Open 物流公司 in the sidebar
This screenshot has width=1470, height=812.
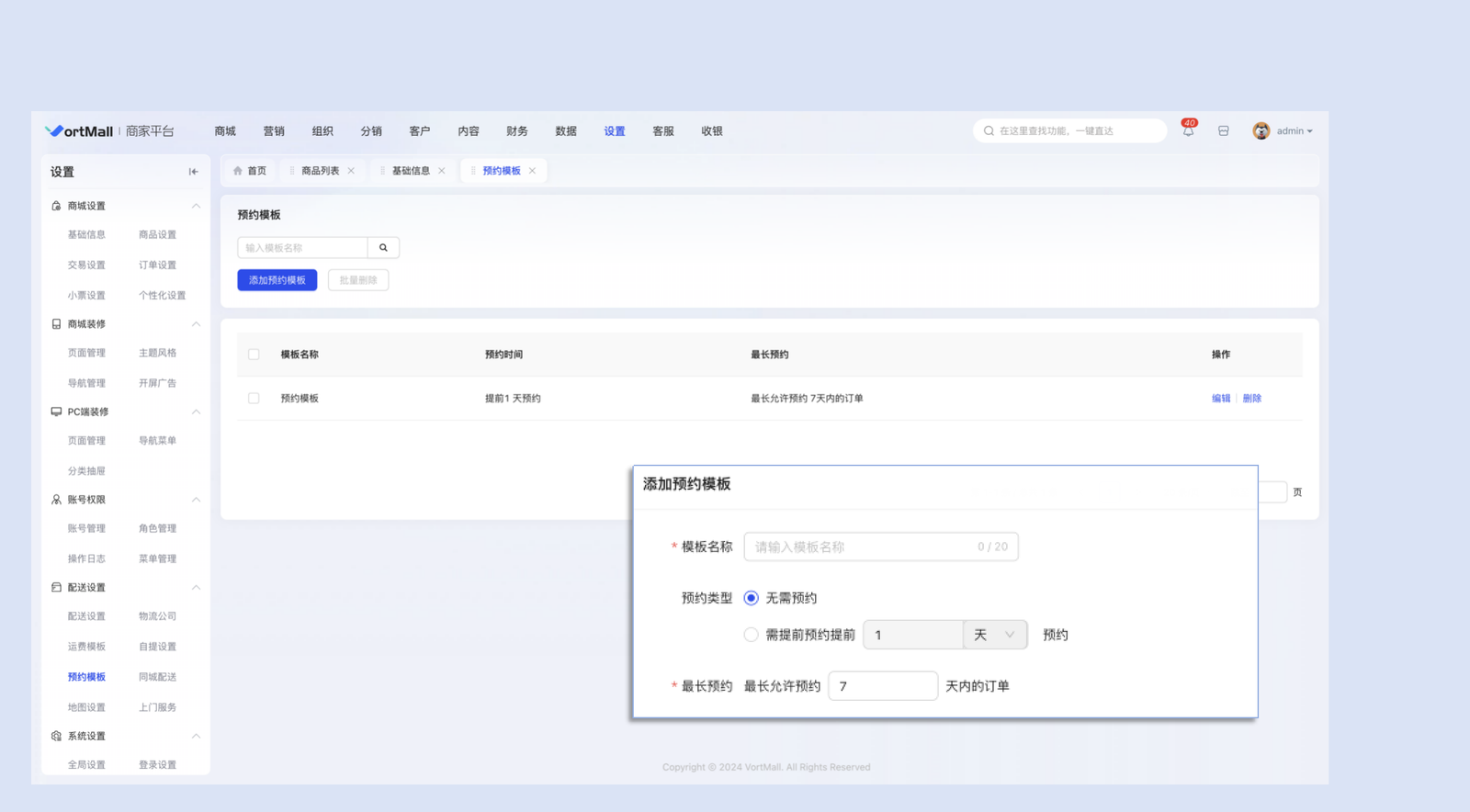click(x=157, y=616)
